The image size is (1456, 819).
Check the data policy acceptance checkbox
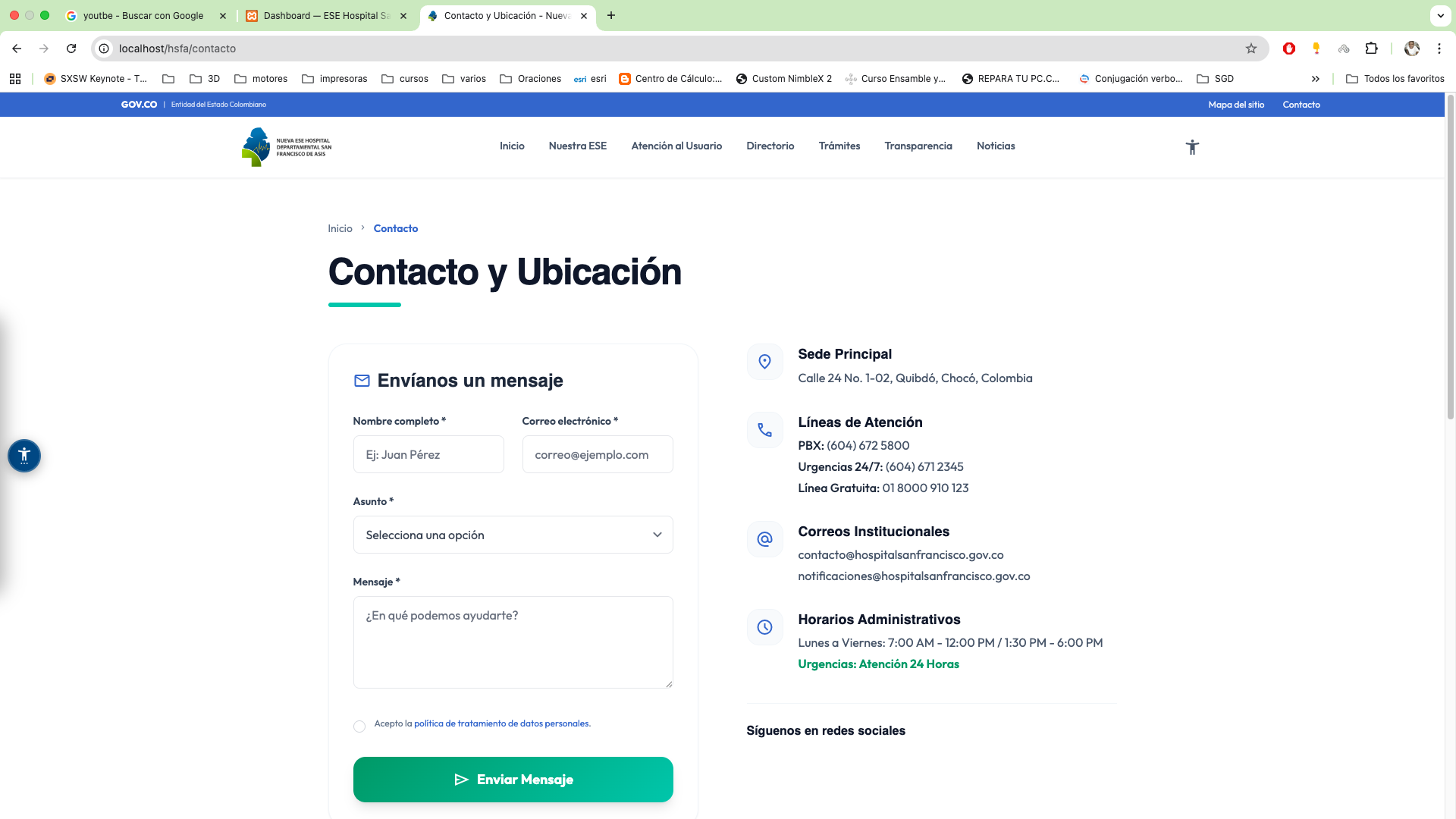tap(359, 726)
